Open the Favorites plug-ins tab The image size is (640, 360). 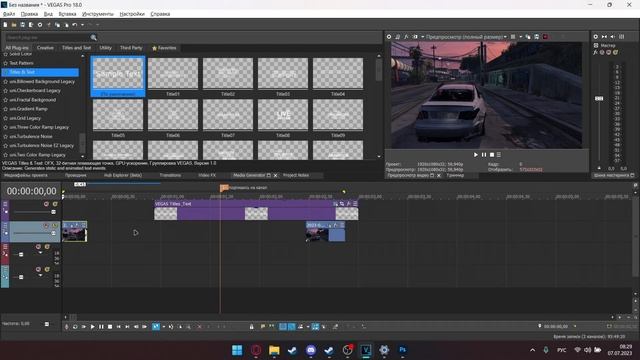point(164,48)
